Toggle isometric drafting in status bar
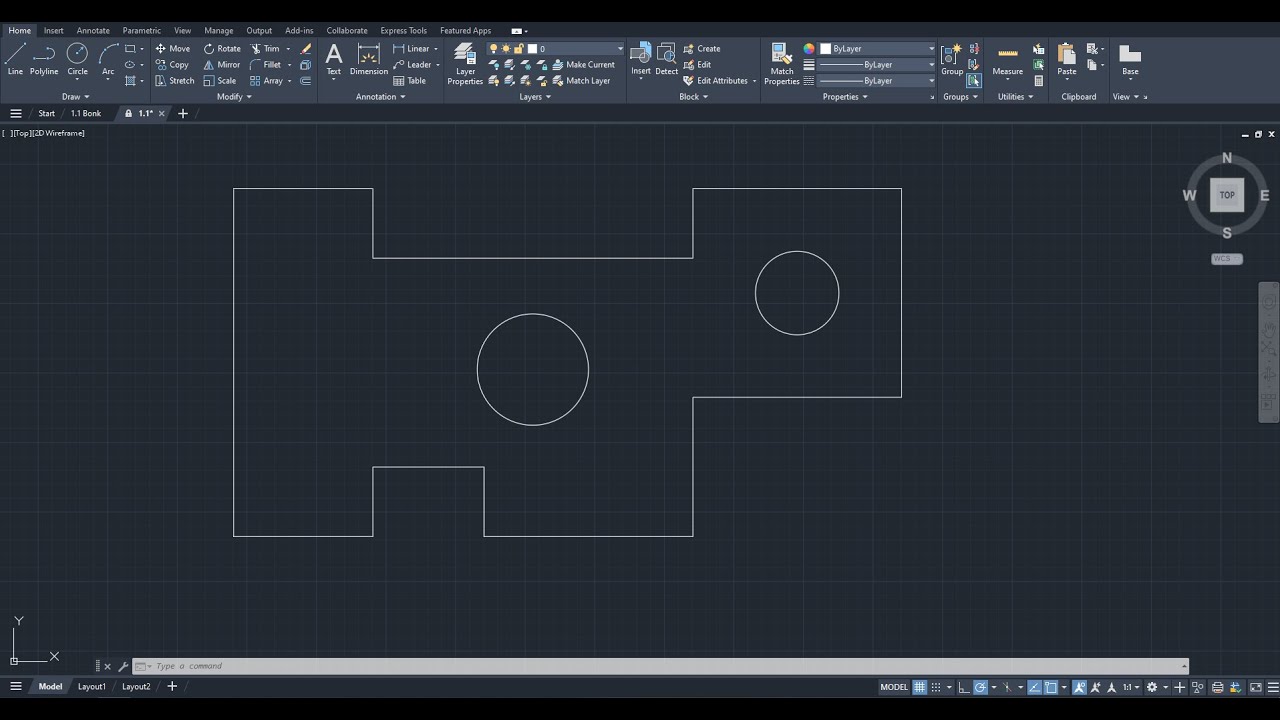Image resolution: width=1280 pixels, height=720 pixels. tap(1006, 687)
